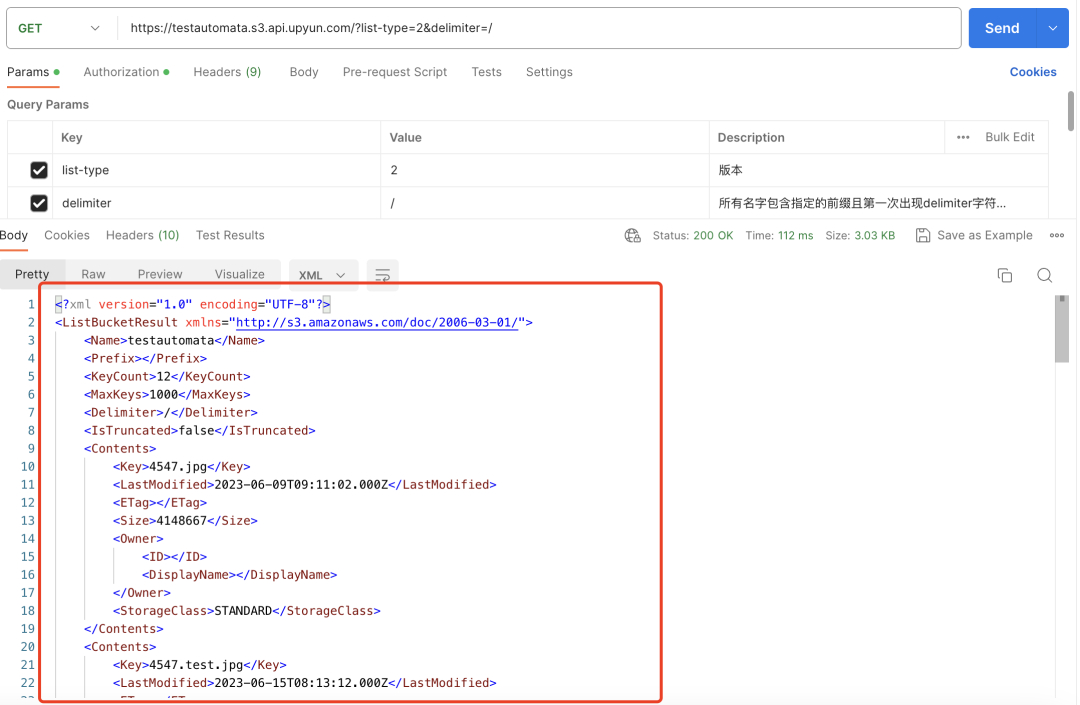Open the GET method dropdown
Image resolution: width=1080 pixels, height=705 pixels.
click(59, 28)
